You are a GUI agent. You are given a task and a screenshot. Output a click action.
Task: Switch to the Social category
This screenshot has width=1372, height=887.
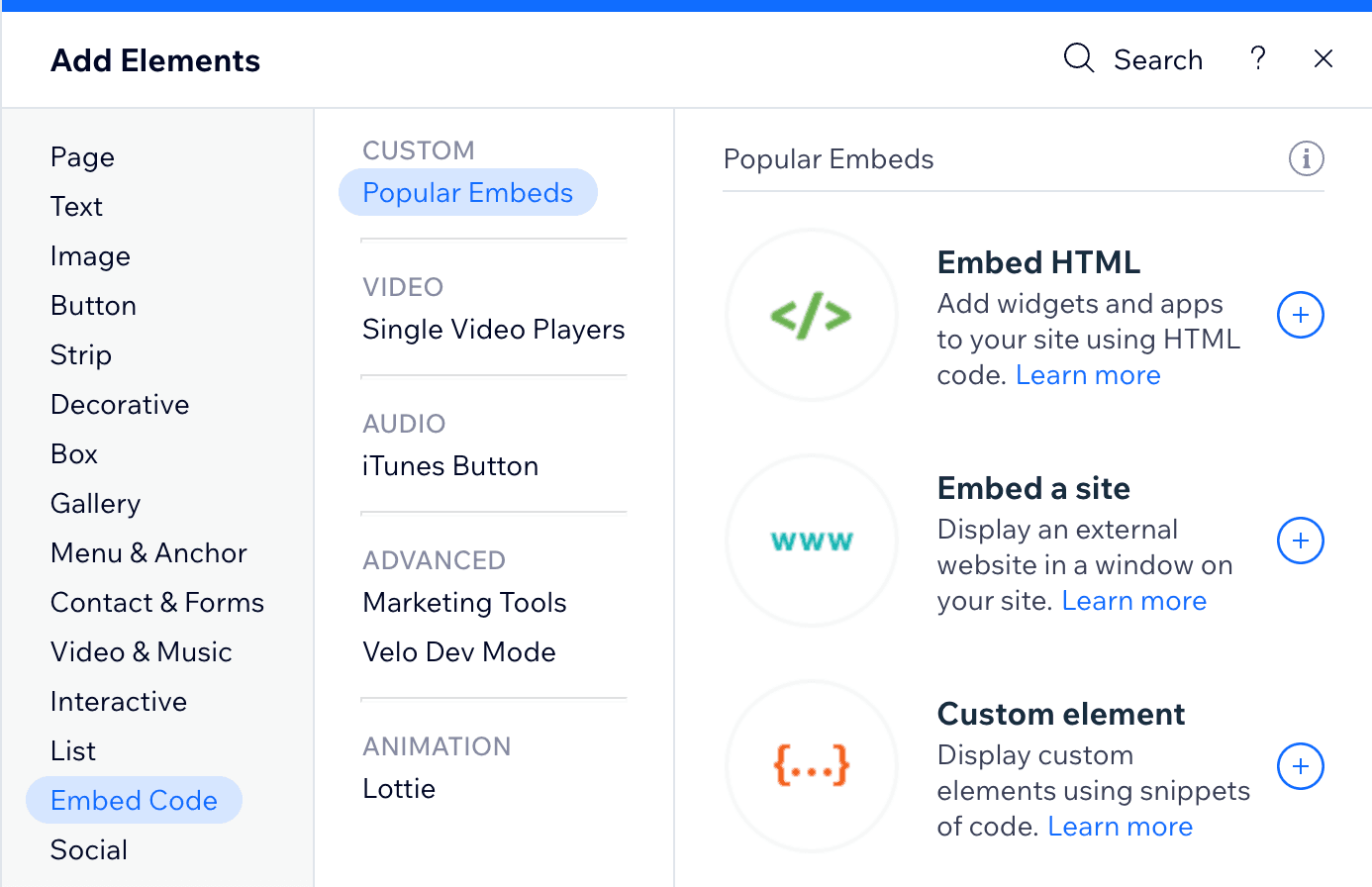(88, 849)
